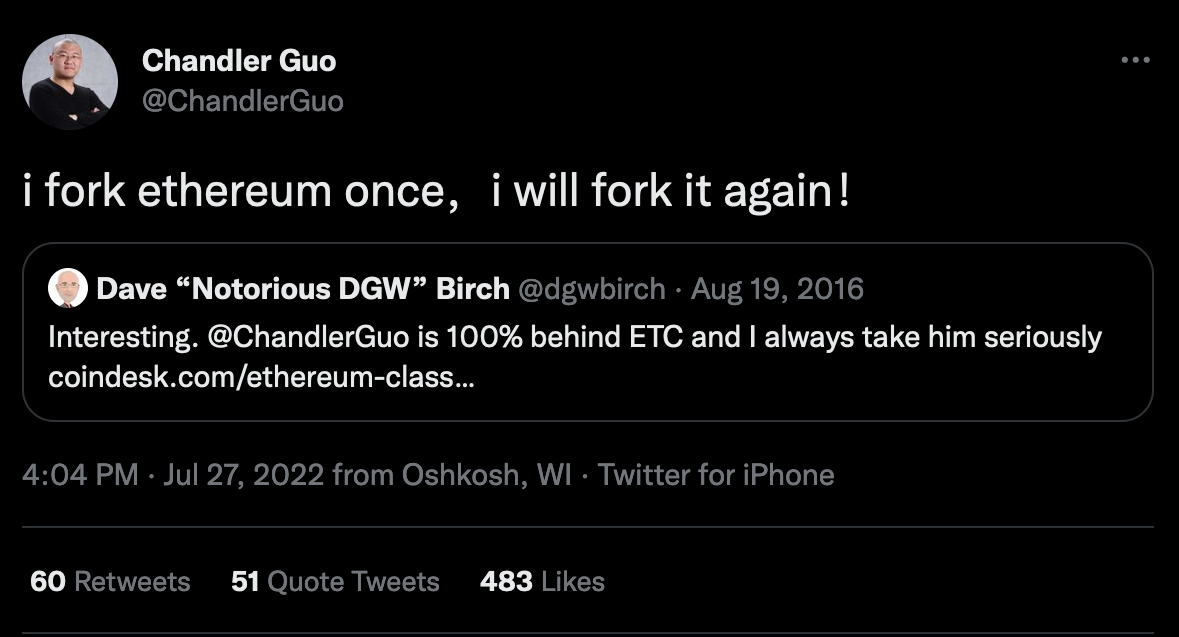This screenshot has width=1179, height=637.
Task: Open Chandler Guo's profile picture
Action: 69,82
